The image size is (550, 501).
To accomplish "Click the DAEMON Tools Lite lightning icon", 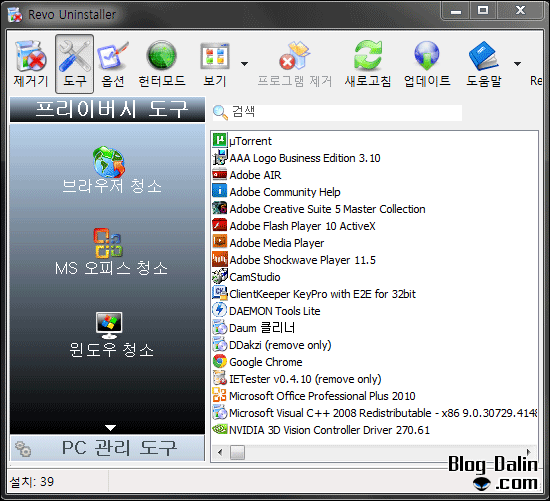I will (x=220, y=310).
